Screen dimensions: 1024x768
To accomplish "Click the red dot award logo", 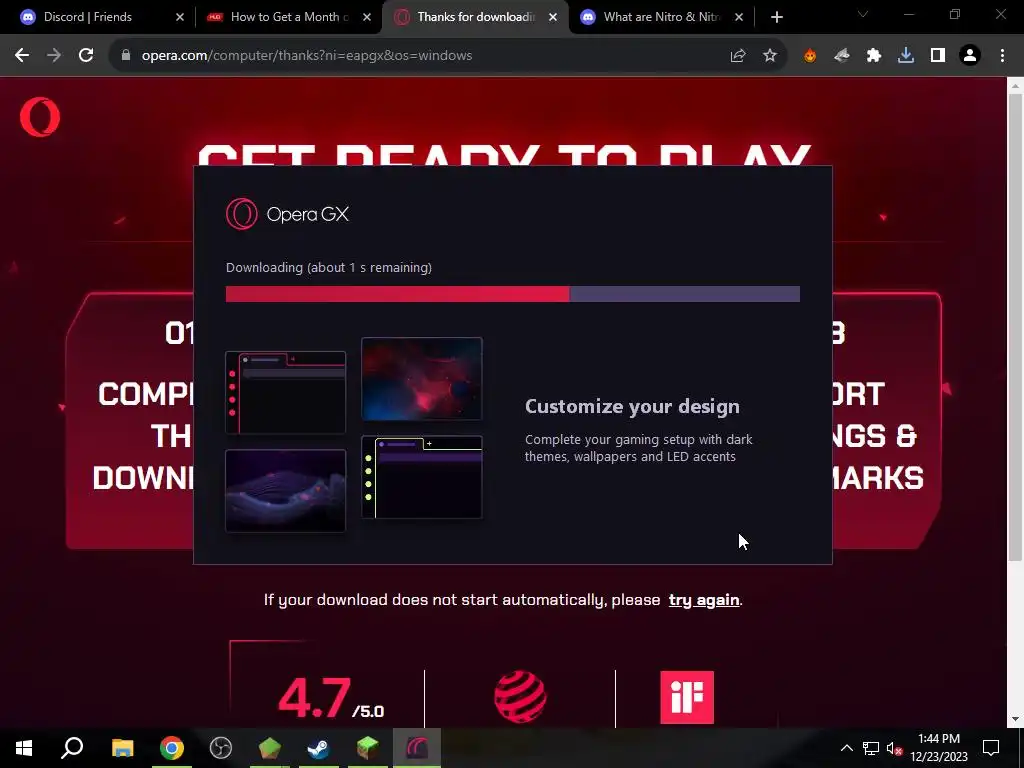I will (520, 697).
